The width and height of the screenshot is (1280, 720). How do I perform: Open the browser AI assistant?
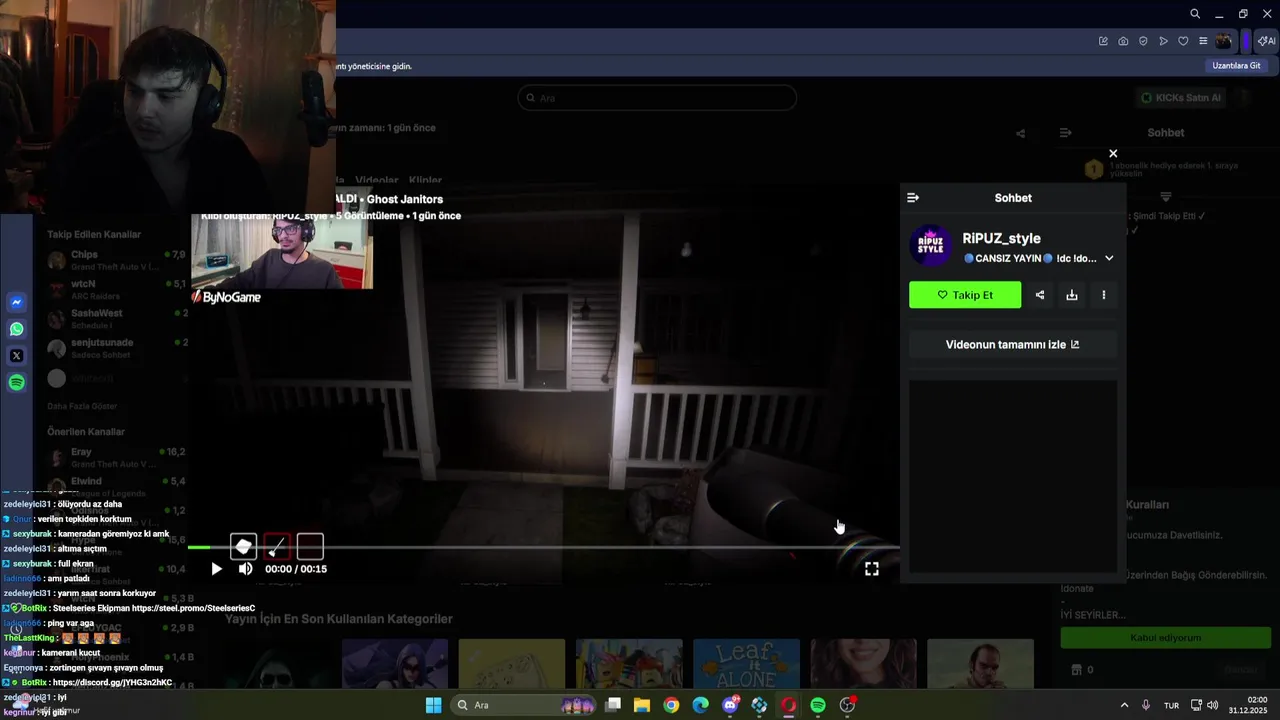pyautogui.click(x=1266, y=41)
